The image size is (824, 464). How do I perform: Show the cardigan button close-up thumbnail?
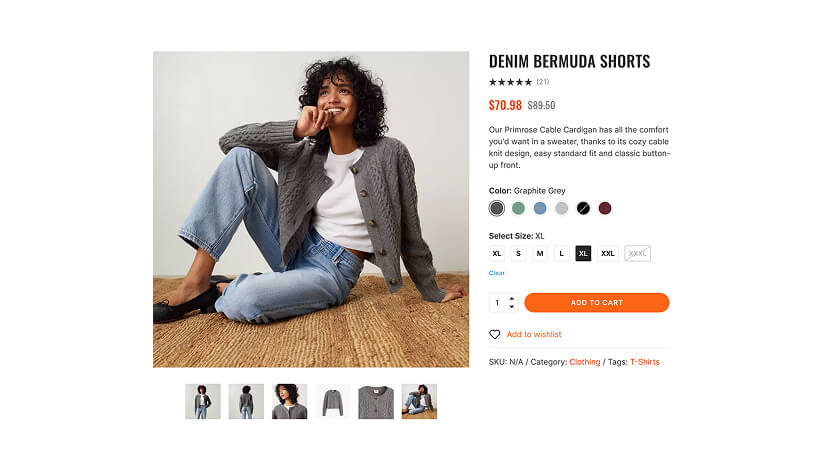(x=376, y=401)
